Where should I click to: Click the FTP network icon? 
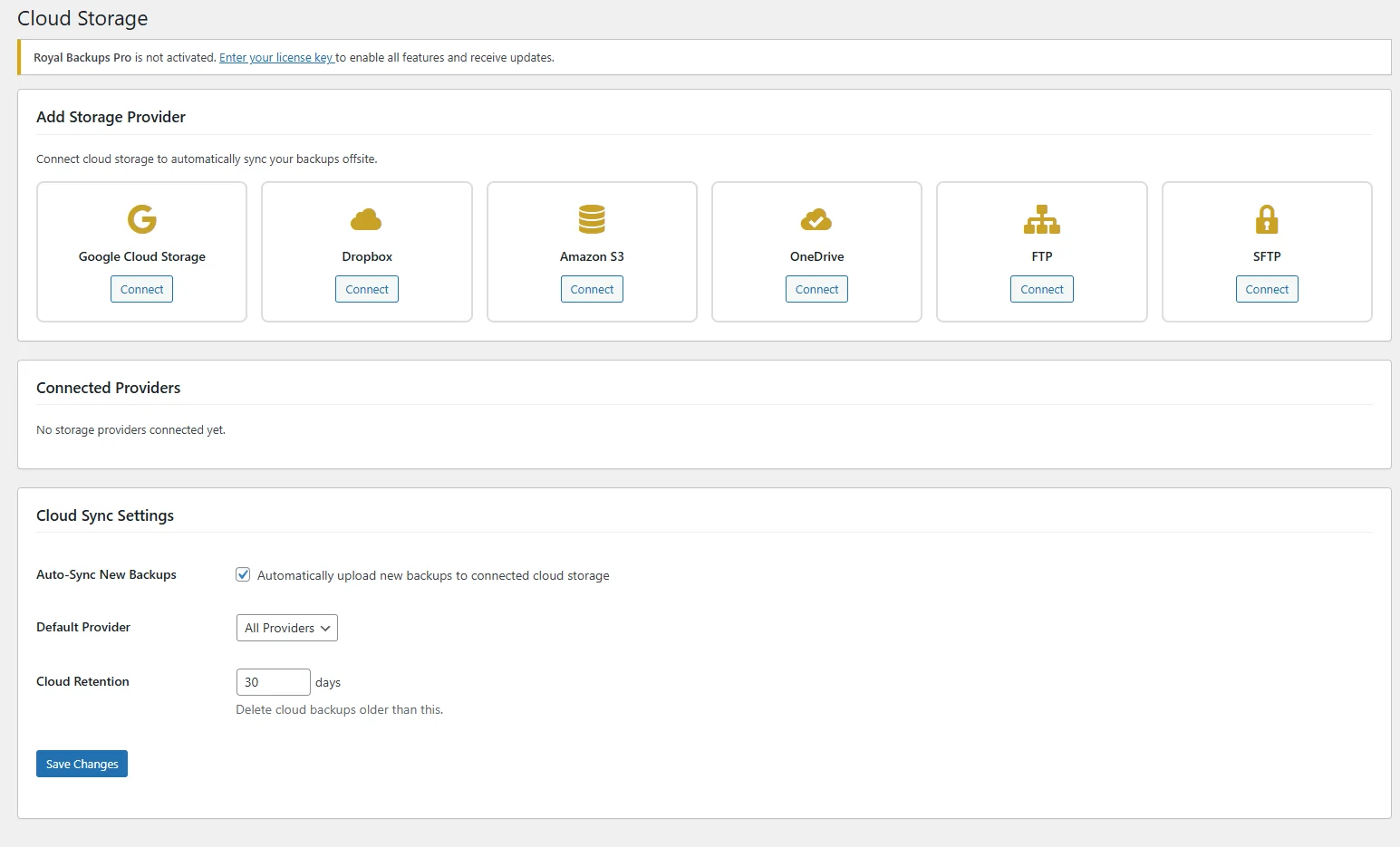tap(1041, 218)
